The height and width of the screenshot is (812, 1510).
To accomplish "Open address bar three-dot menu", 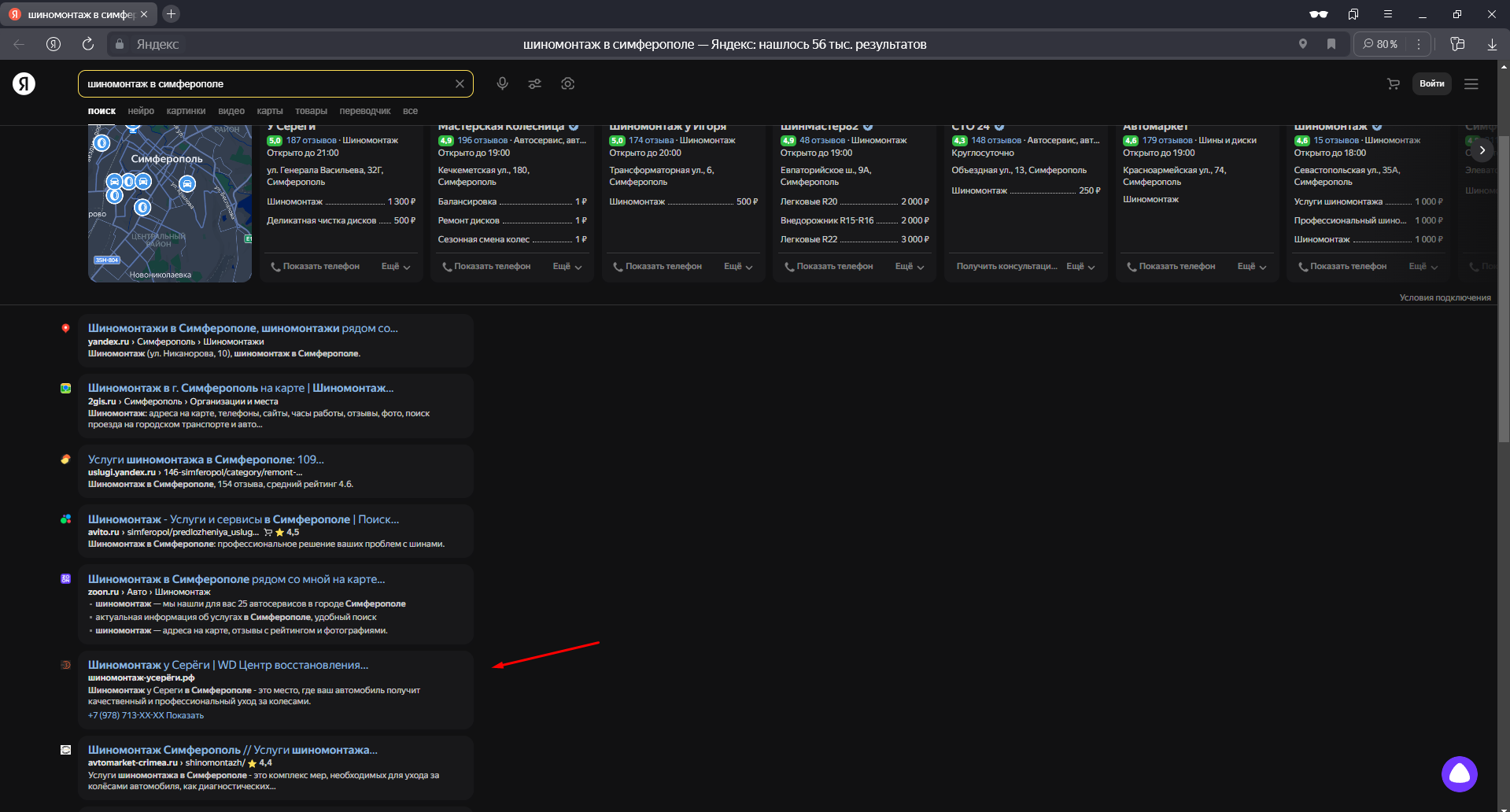I will (x=1419, y=44).
